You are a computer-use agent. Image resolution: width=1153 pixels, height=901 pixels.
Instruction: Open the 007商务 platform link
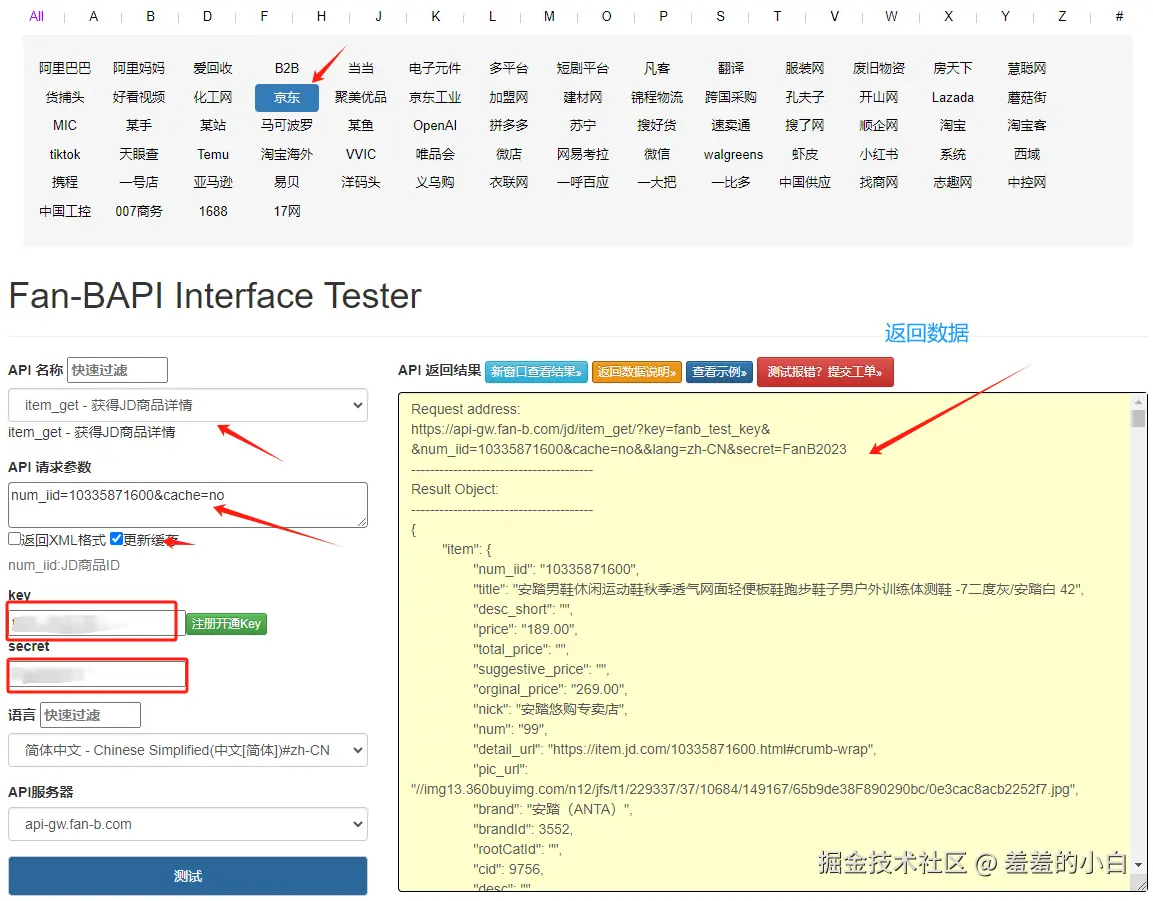[138, 212]
